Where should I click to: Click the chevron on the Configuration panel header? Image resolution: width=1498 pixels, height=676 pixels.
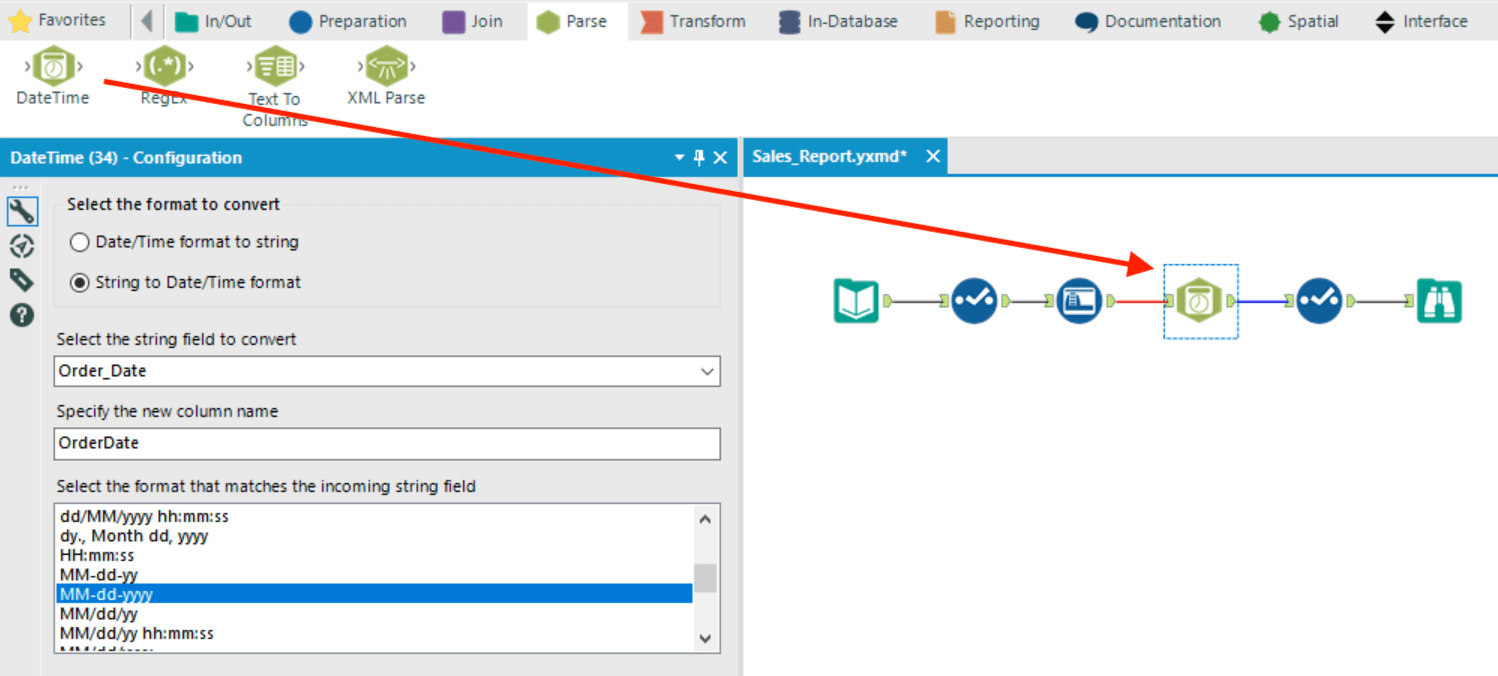point(678,157)
